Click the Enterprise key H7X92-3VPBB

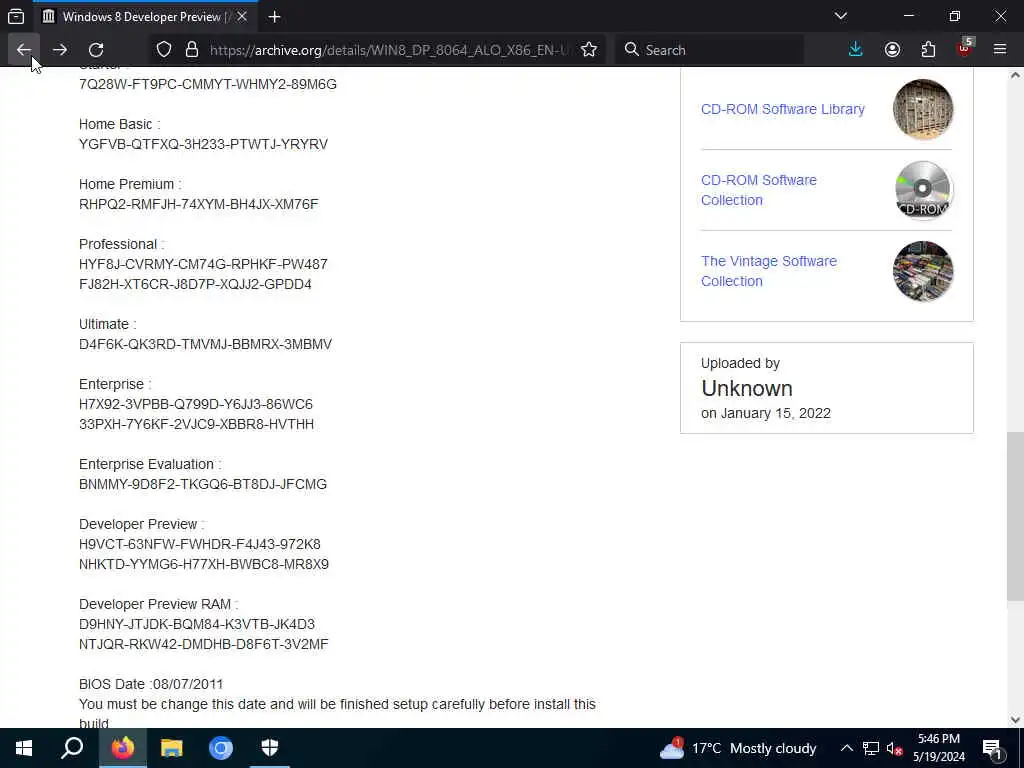196,404
